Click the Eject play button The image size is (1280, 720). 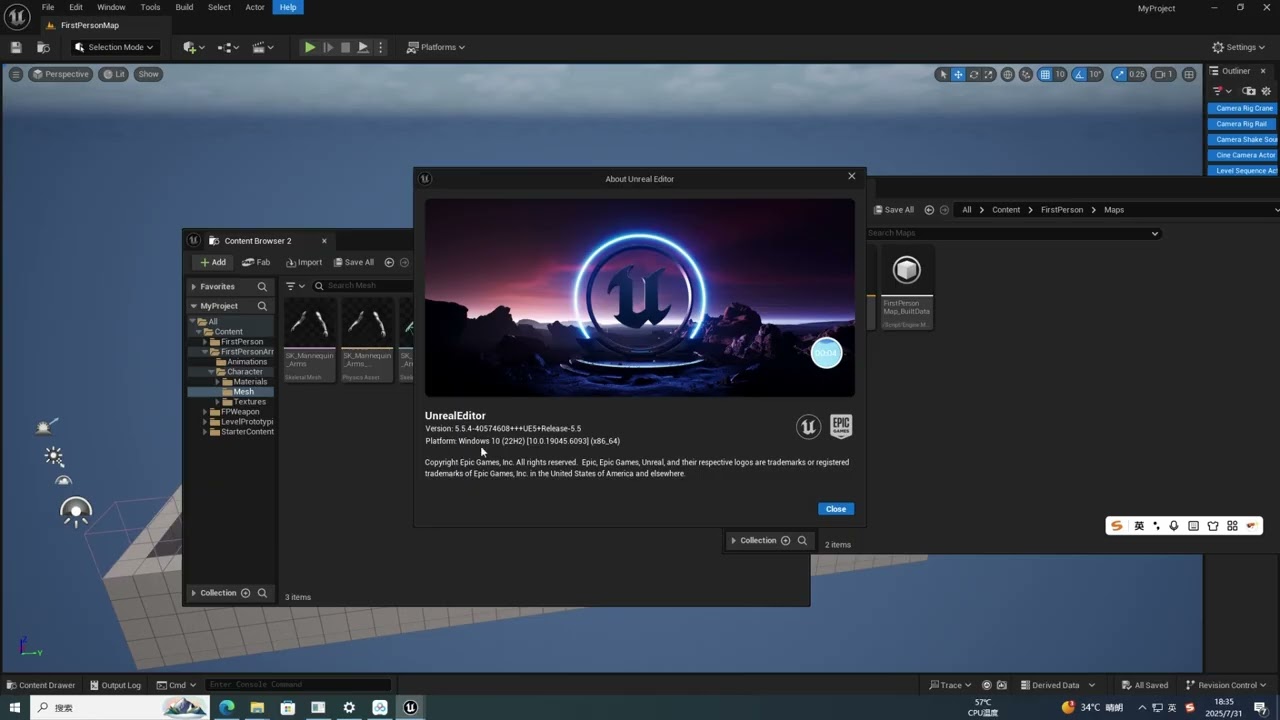click(x=363, y=47)
